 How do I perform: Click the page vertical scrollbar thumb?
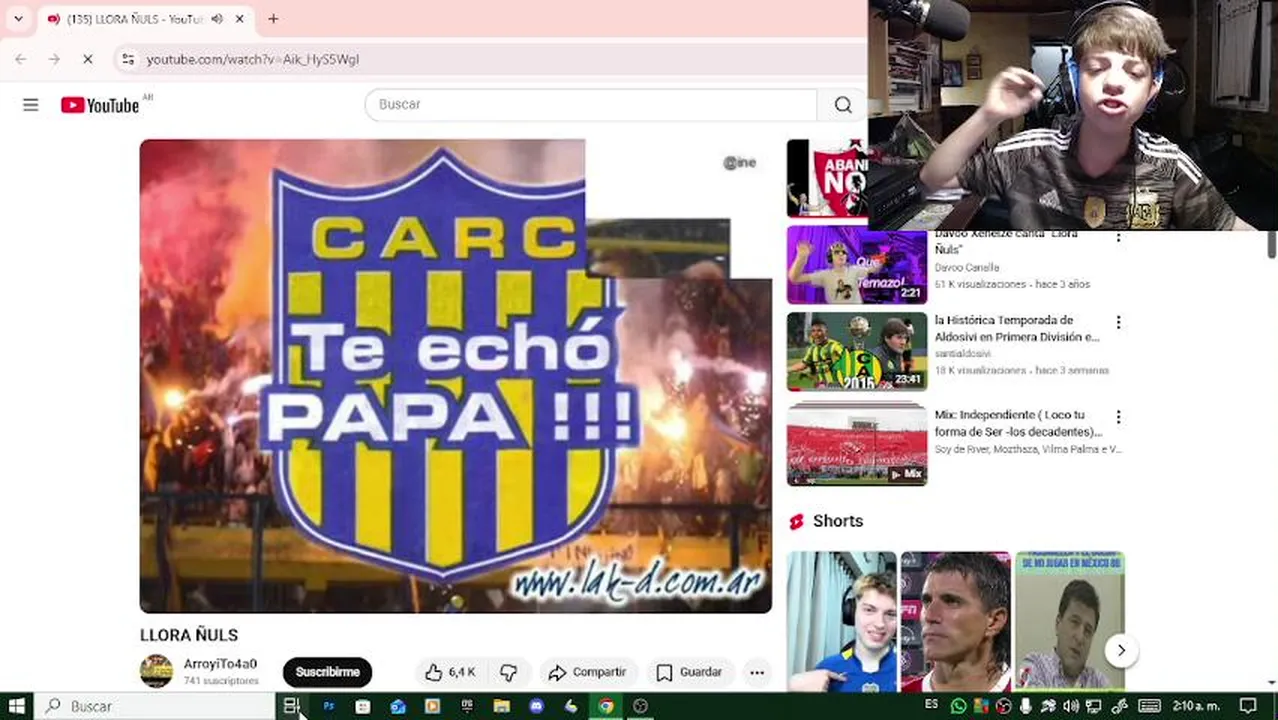tap(1272, 243)
